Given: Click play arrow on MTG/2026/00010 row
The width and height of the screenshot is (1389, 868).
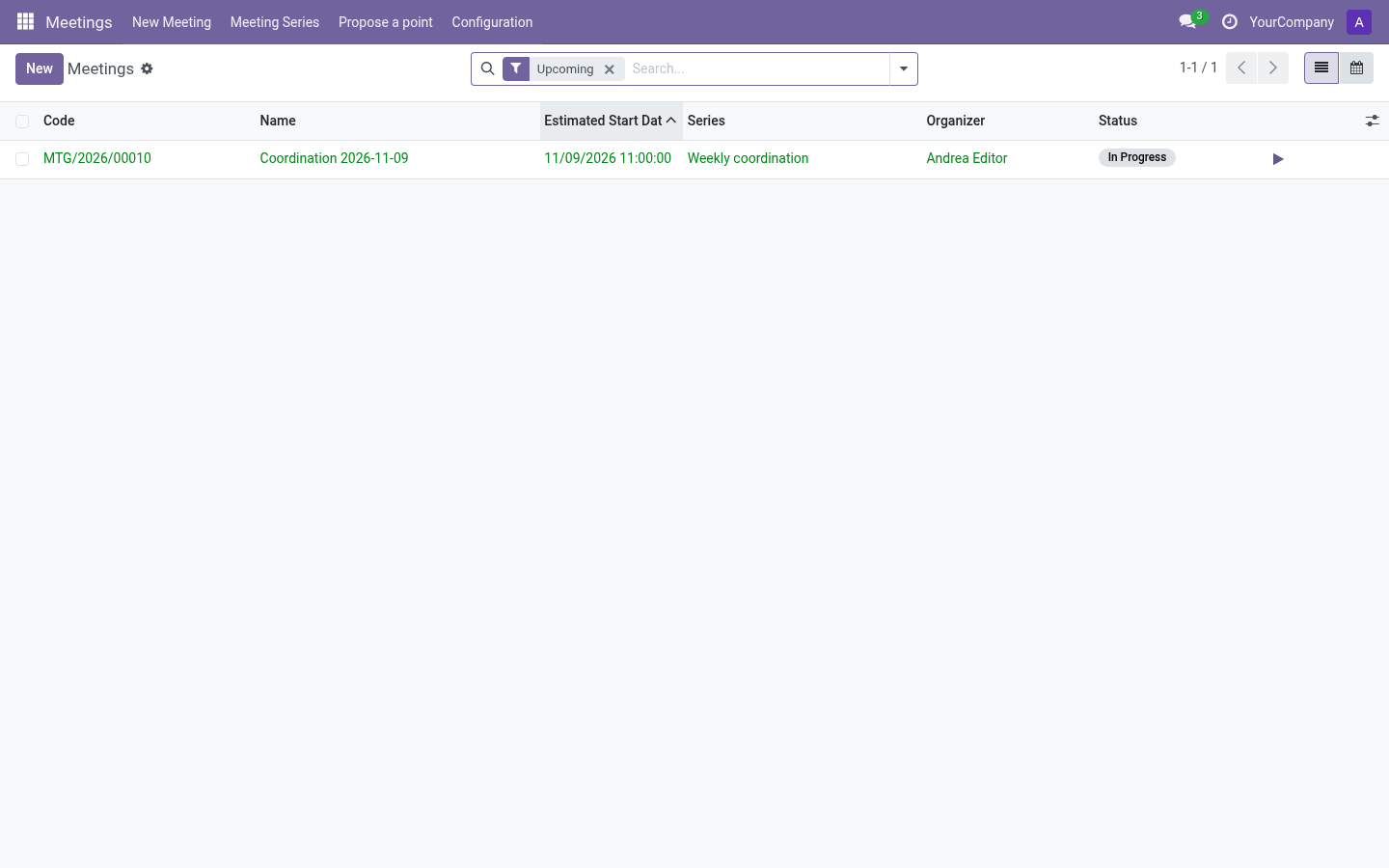Looking at the screenshot, I should tap(1278, 159).
